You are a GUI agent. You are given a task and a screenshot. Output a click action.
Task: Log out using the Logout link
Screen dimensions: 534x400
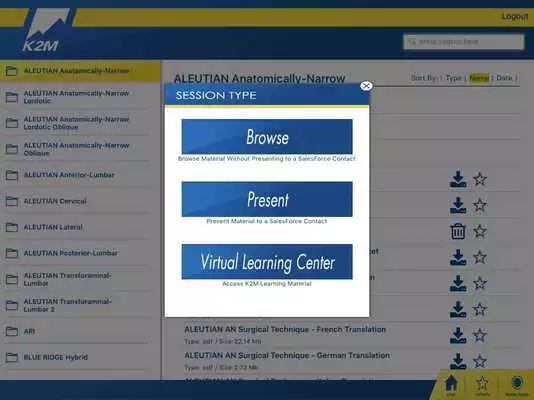pos(515,16)
